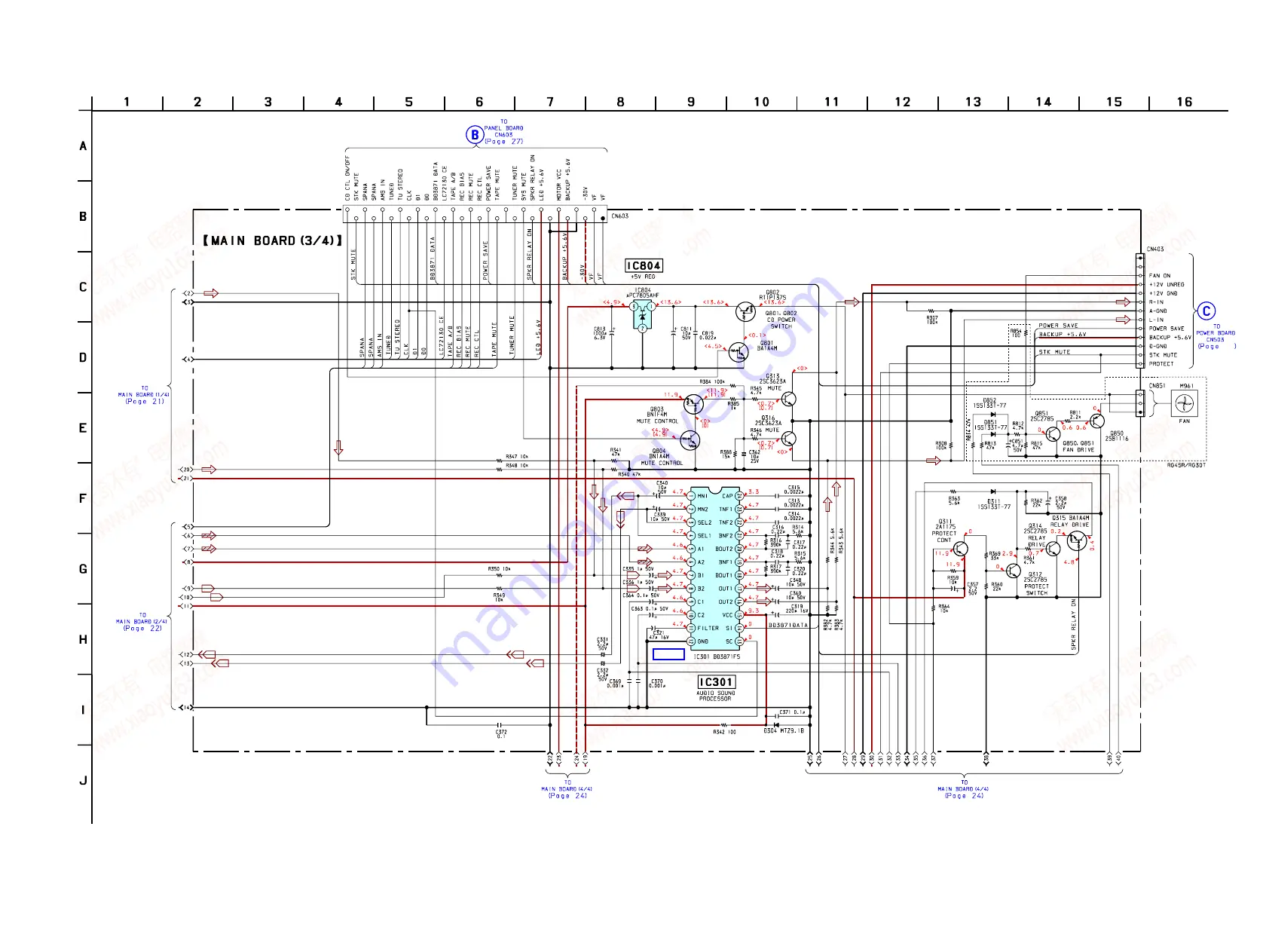Click the +5V REG caption
The height and width of the screenshot is (952, 1266).
[643, 277]
